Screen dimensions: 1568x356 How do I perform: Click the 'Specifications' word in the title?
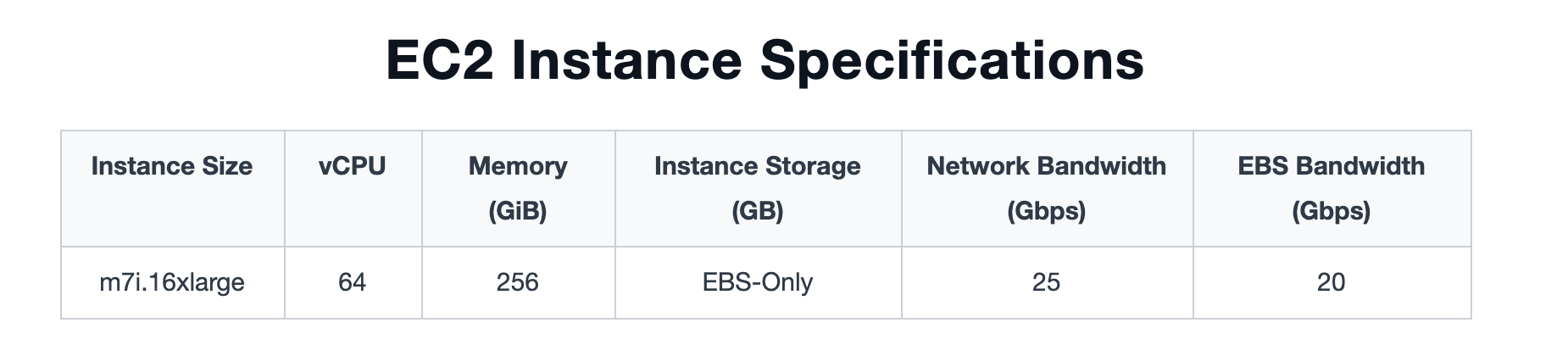pyautogui.click(x=951, y=60)
